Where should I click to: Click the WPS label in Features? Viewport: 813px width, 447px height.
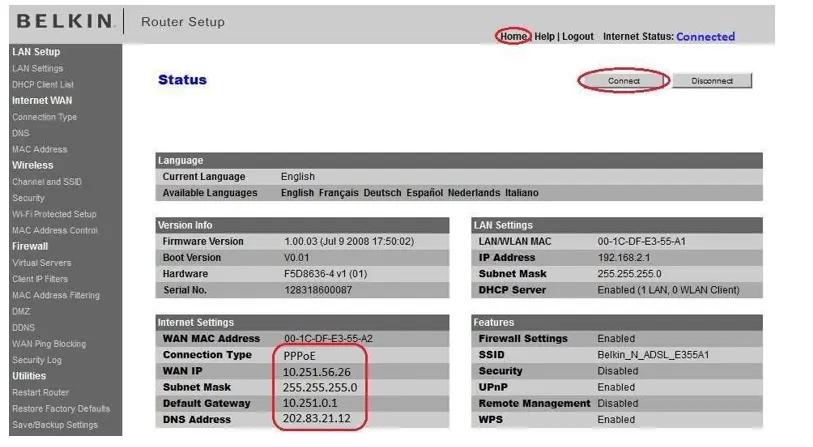pos(490,420)
